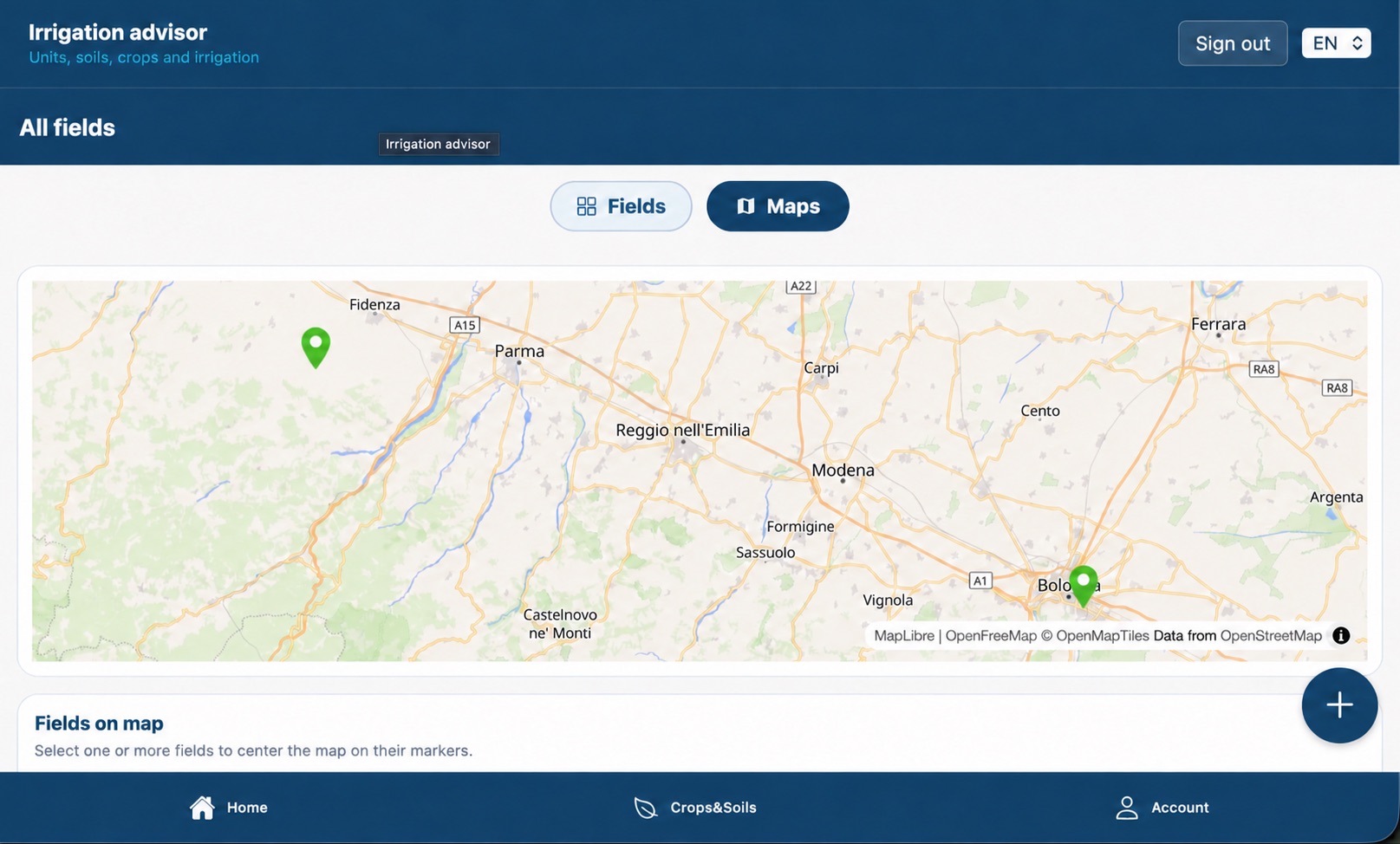The image size is (1400, 844).
Task: Click the Home house icon
Action: point(202,807)
